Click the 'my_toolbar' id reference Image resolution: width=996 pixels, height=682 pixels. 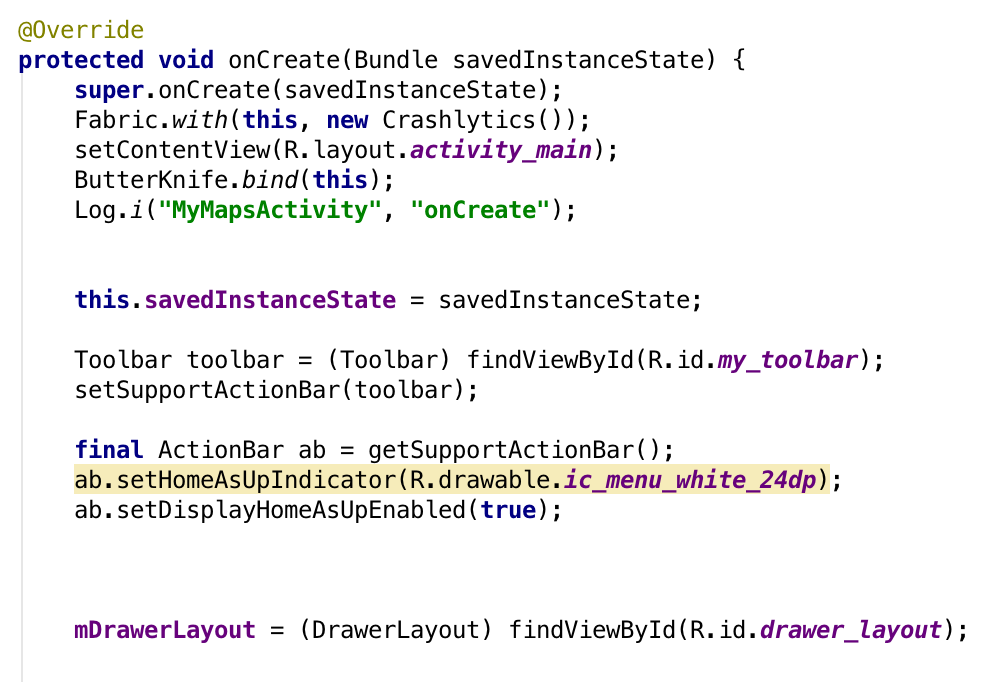[x=788, y=360]
